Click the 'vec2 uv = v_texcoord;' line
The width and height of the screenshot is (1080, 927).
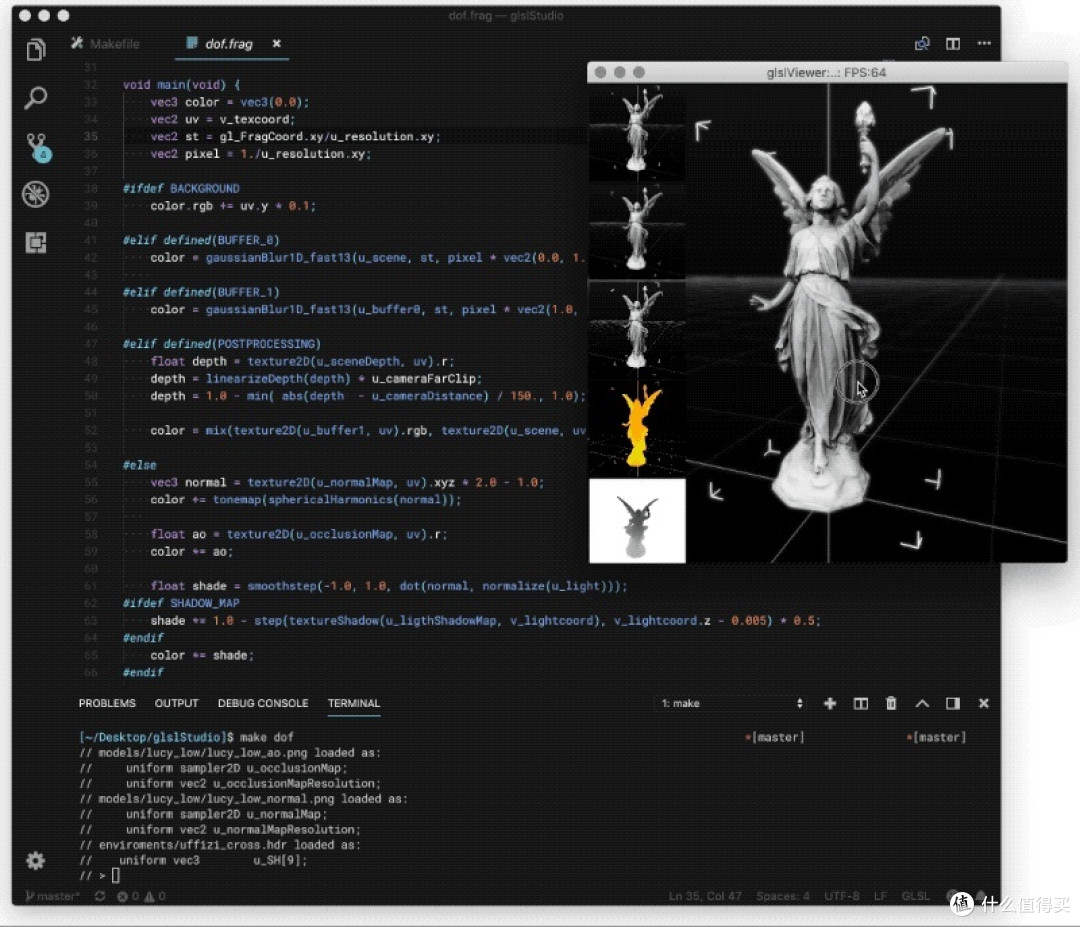point(222,119)
